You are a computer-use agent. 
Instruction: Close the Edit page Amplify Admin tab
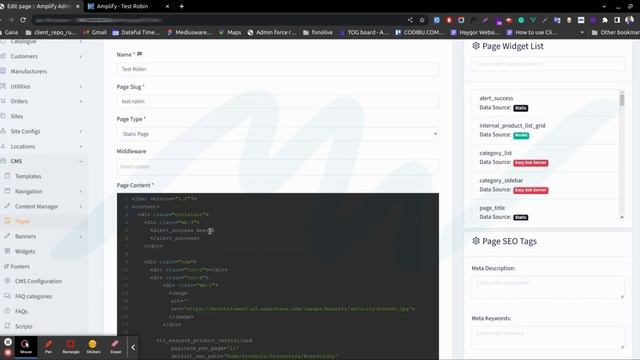(x=78, y=6)
